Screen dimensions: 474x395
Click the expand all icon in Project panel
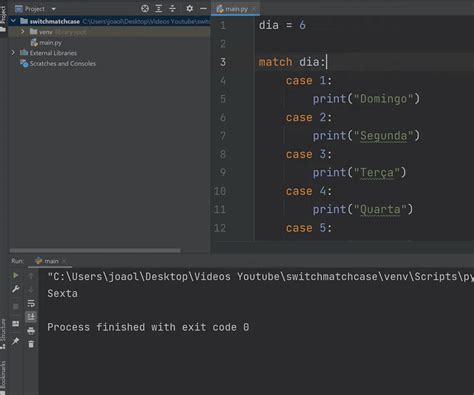tap(159, 9)
